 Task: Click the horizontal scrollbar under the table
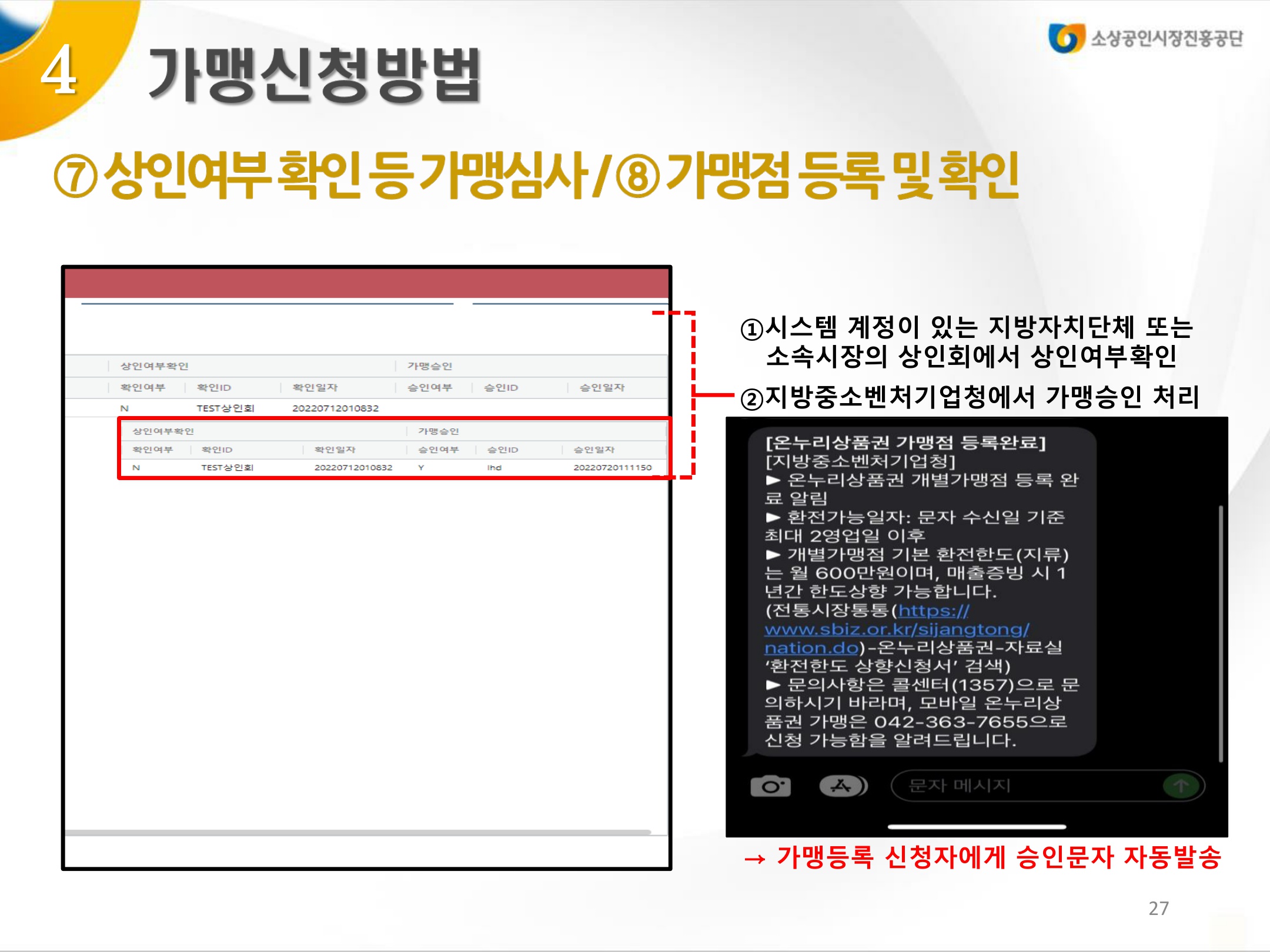(357, 832)
